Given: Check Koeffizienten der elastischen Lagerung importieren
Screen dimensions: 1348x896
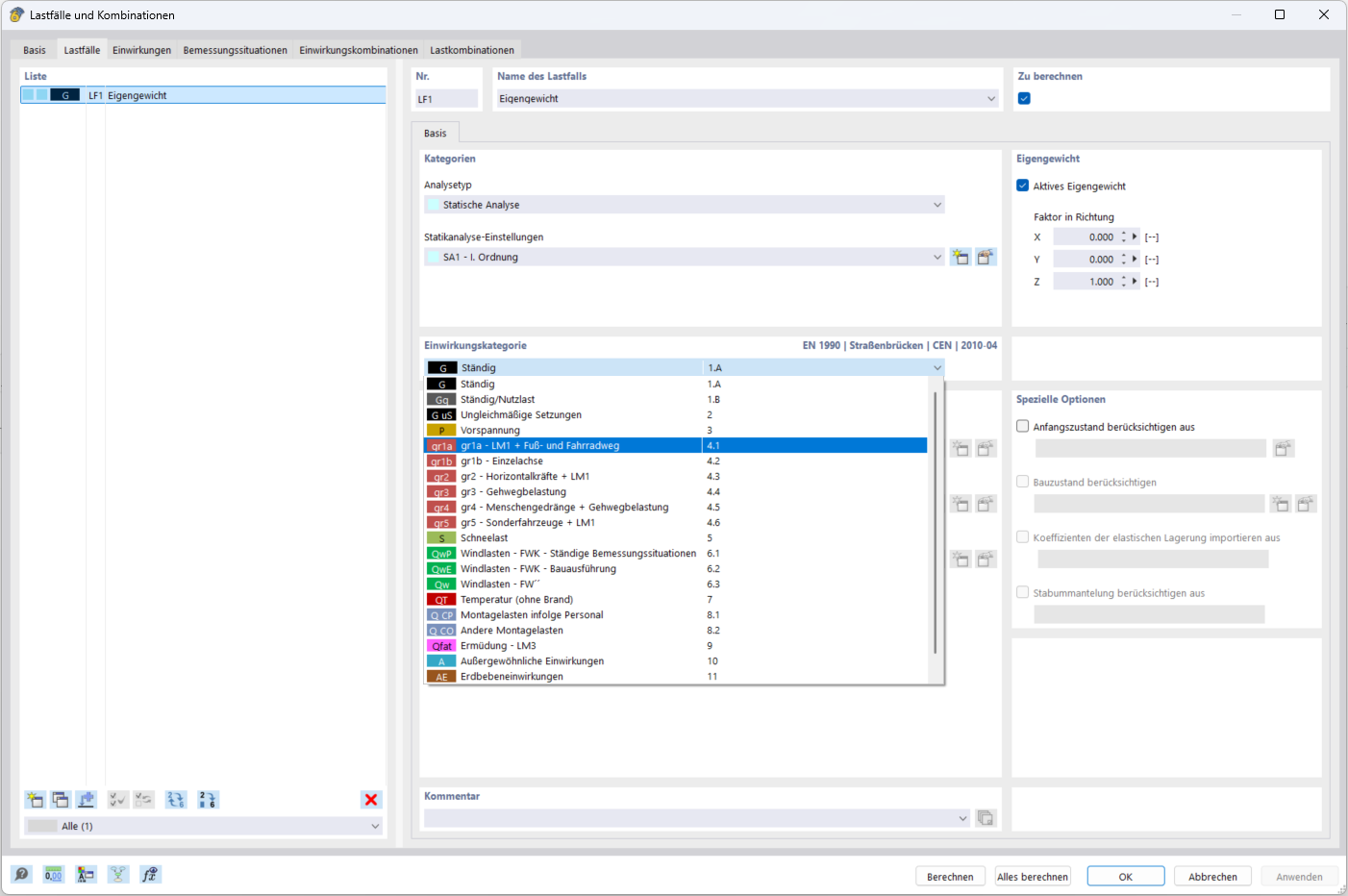Looking at the screenshot, I should point(1023,537).
